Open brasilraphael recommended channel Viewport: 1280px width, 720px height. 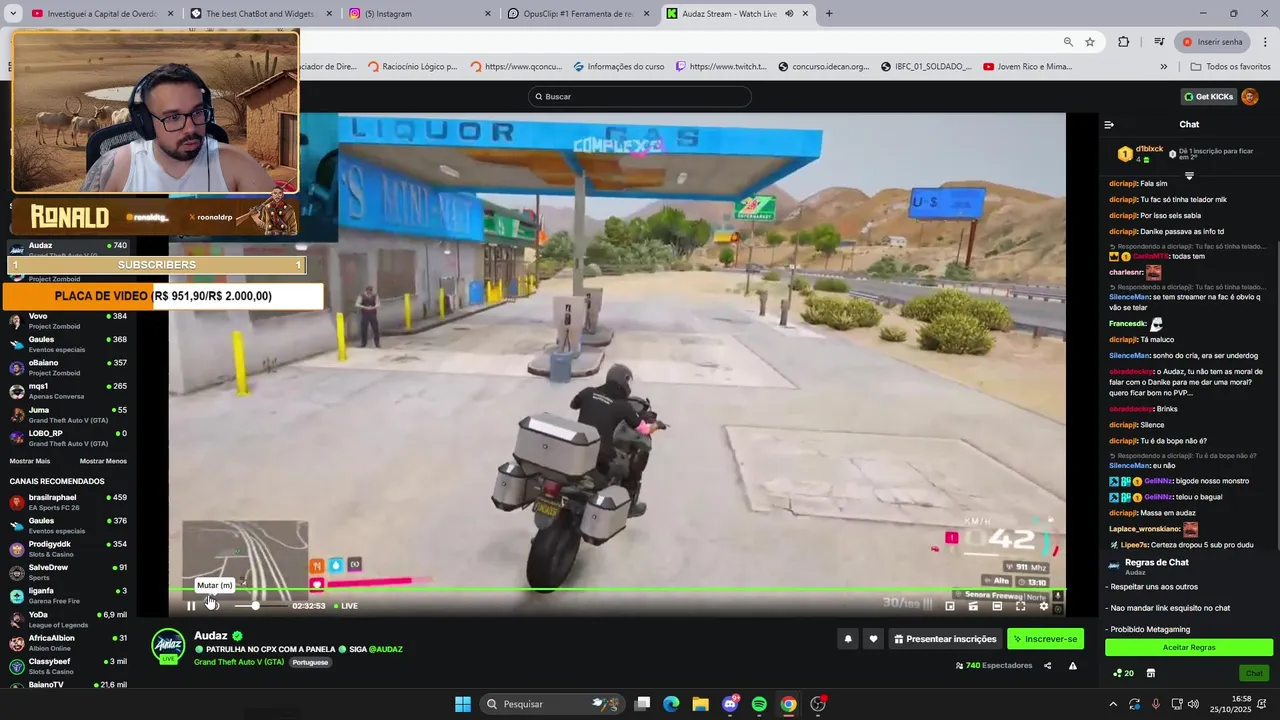[x=68, y=502]
